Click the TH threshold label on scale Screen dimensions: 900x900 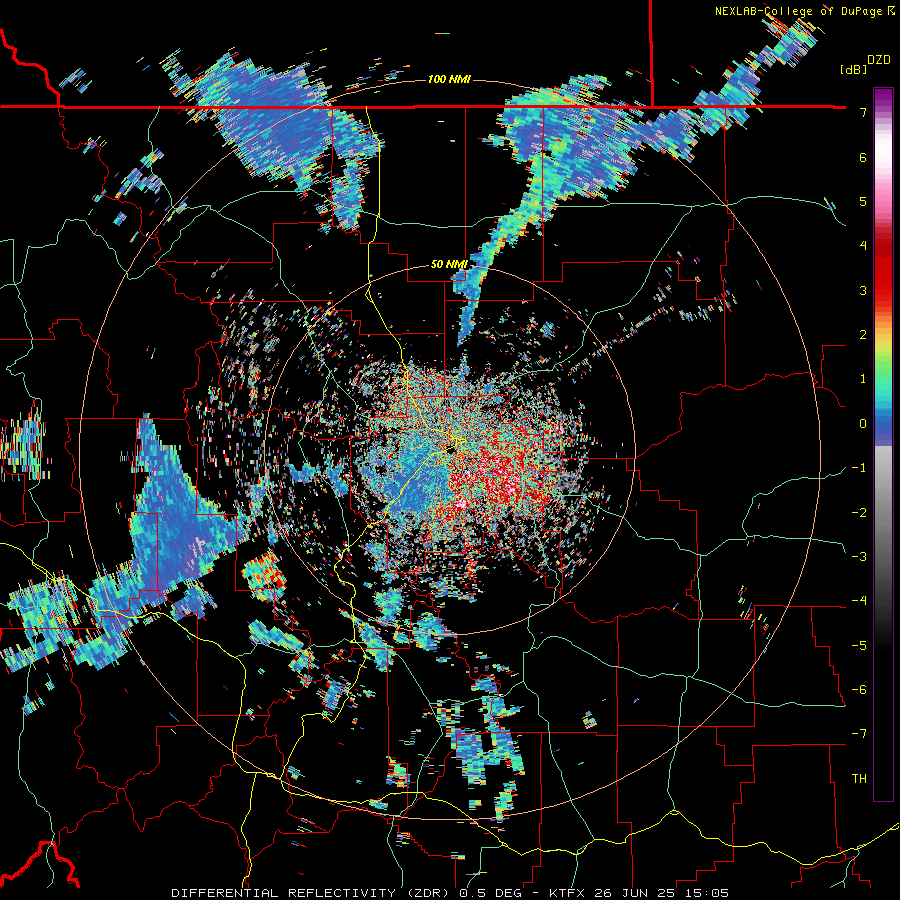click(859, 778)
